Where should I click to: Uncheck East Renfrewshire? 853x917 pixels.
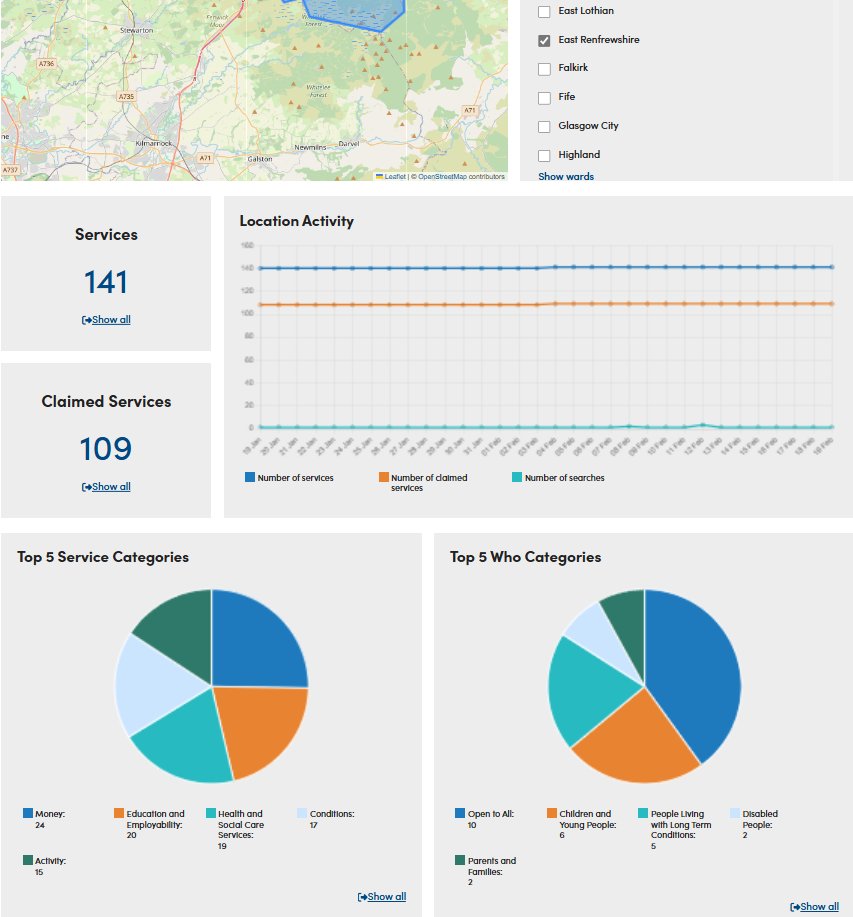543,41
